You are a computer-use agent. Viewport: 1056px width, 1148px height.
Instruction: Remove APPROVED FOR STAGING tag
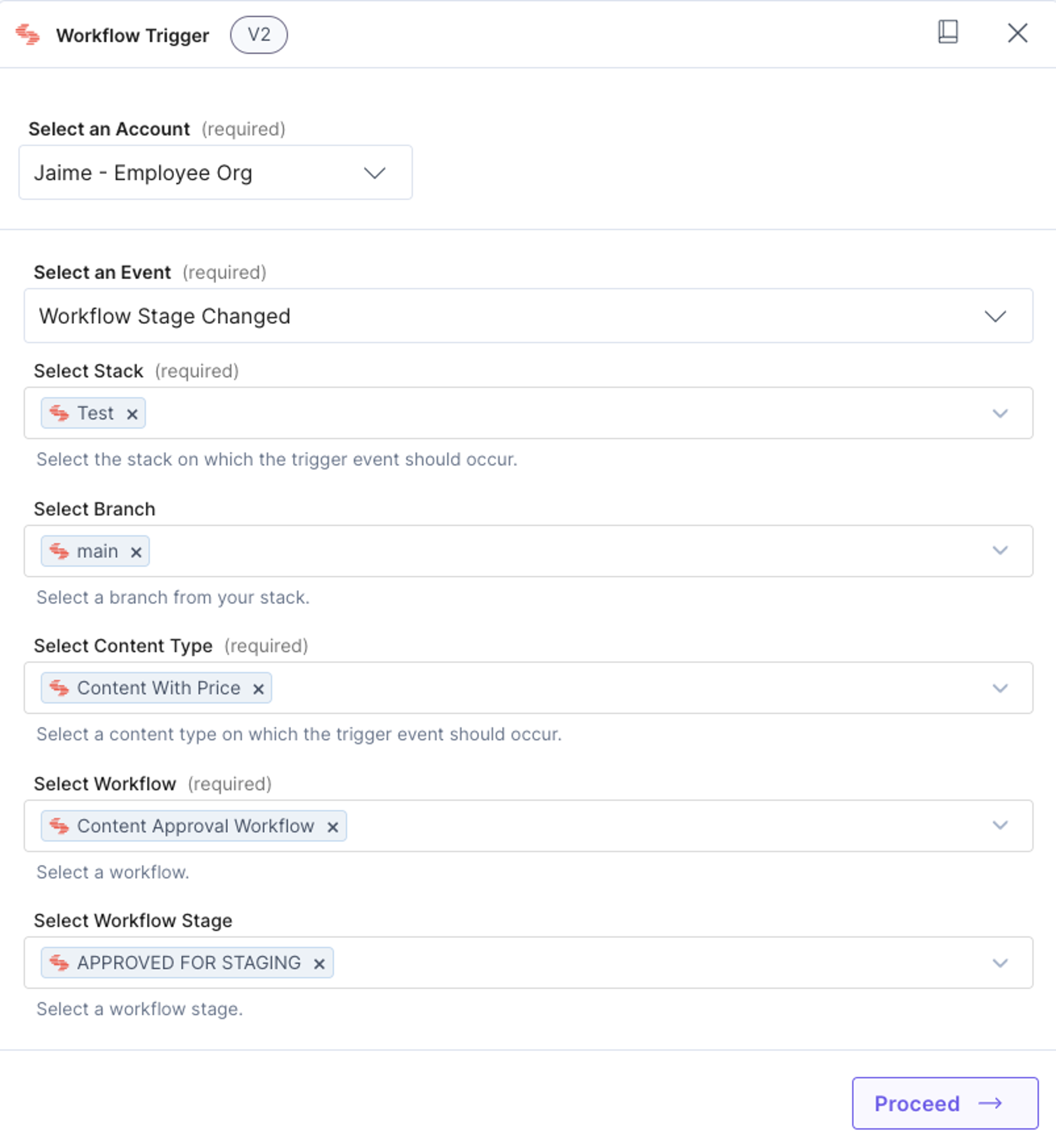click(x=320, y=965)
